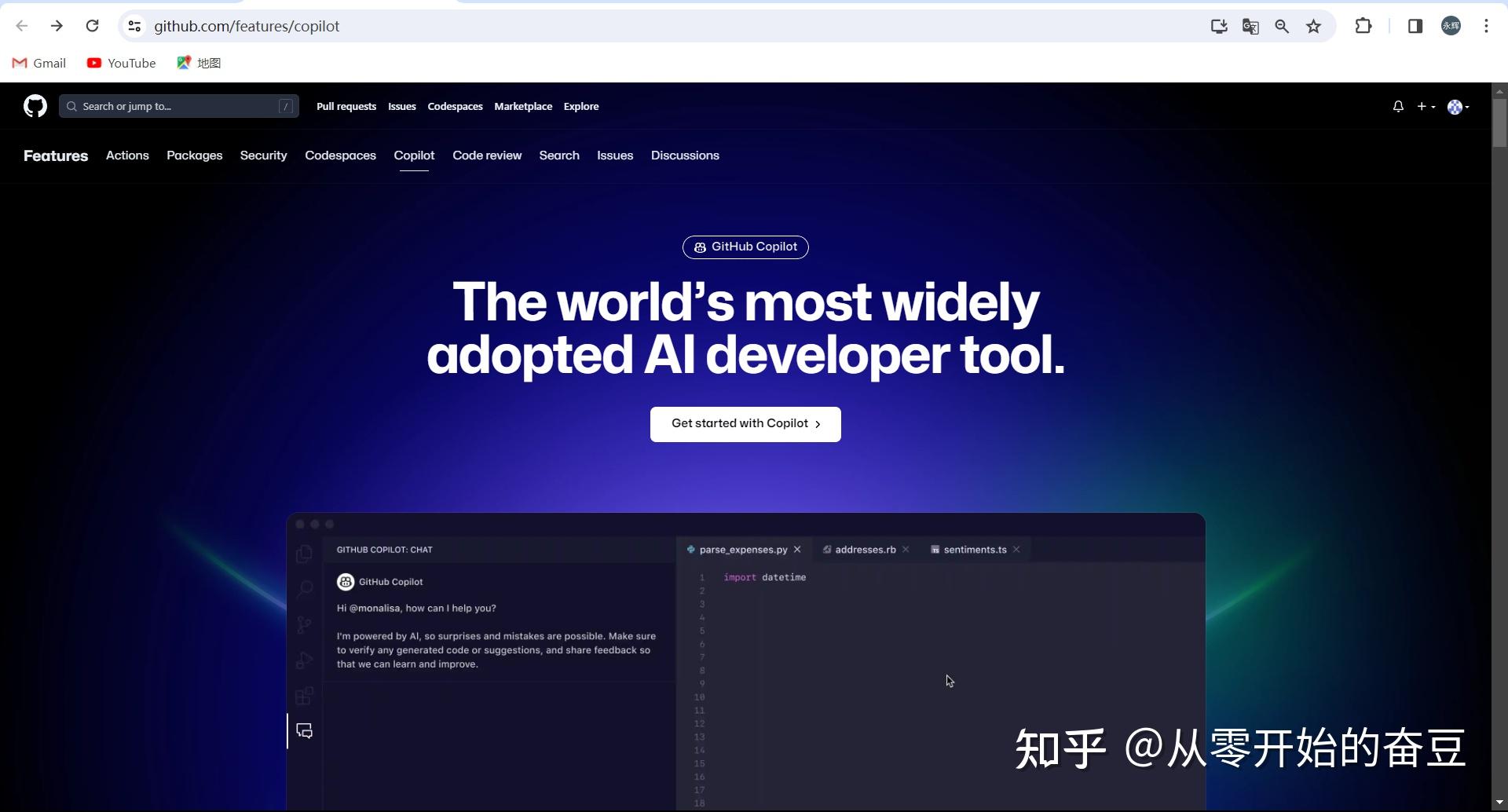Toggle Chrome's side panel

pos(1415,26)
